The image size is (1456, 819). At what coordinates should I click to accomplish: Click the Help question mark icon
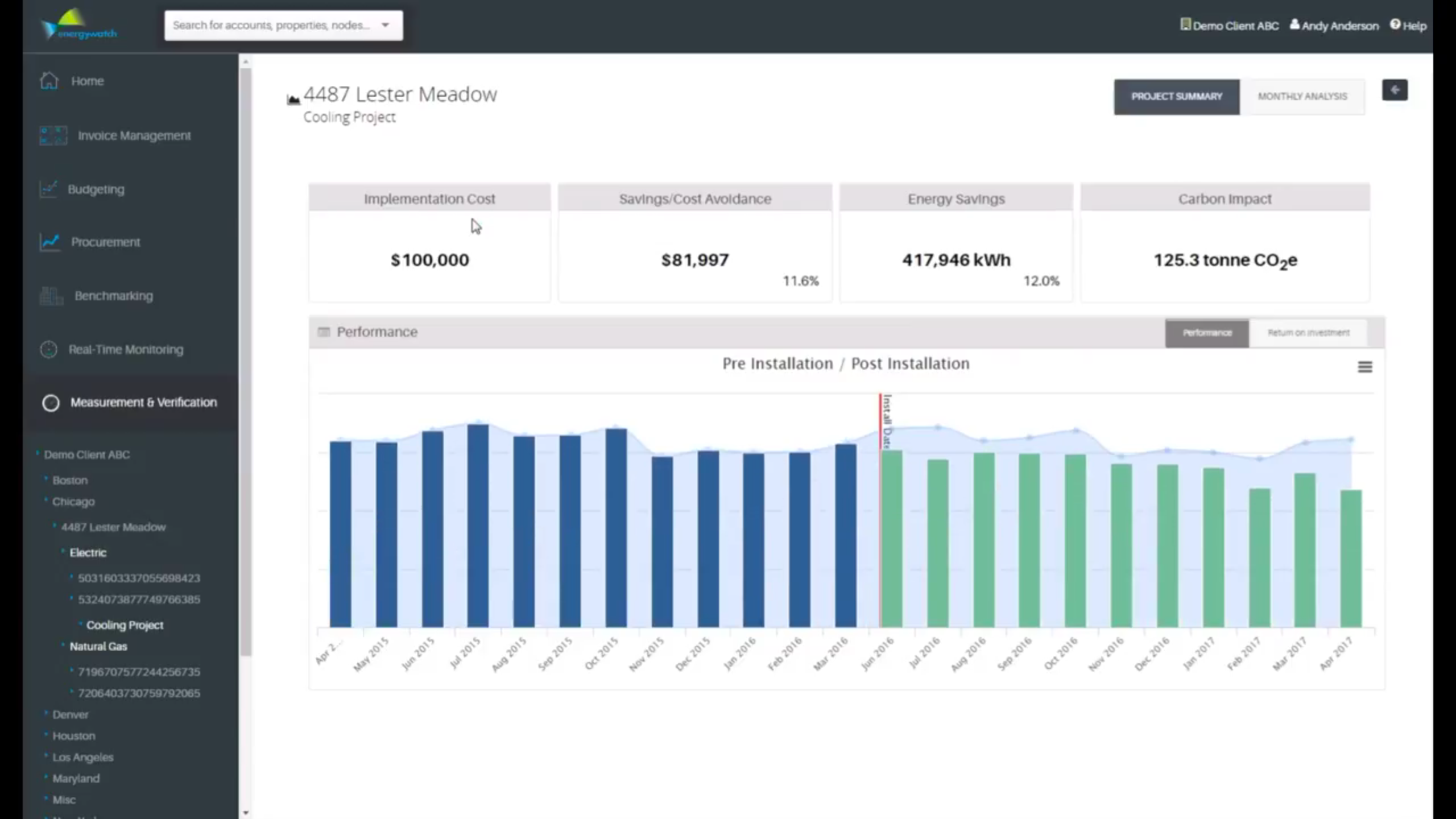tap(1395, 24)
